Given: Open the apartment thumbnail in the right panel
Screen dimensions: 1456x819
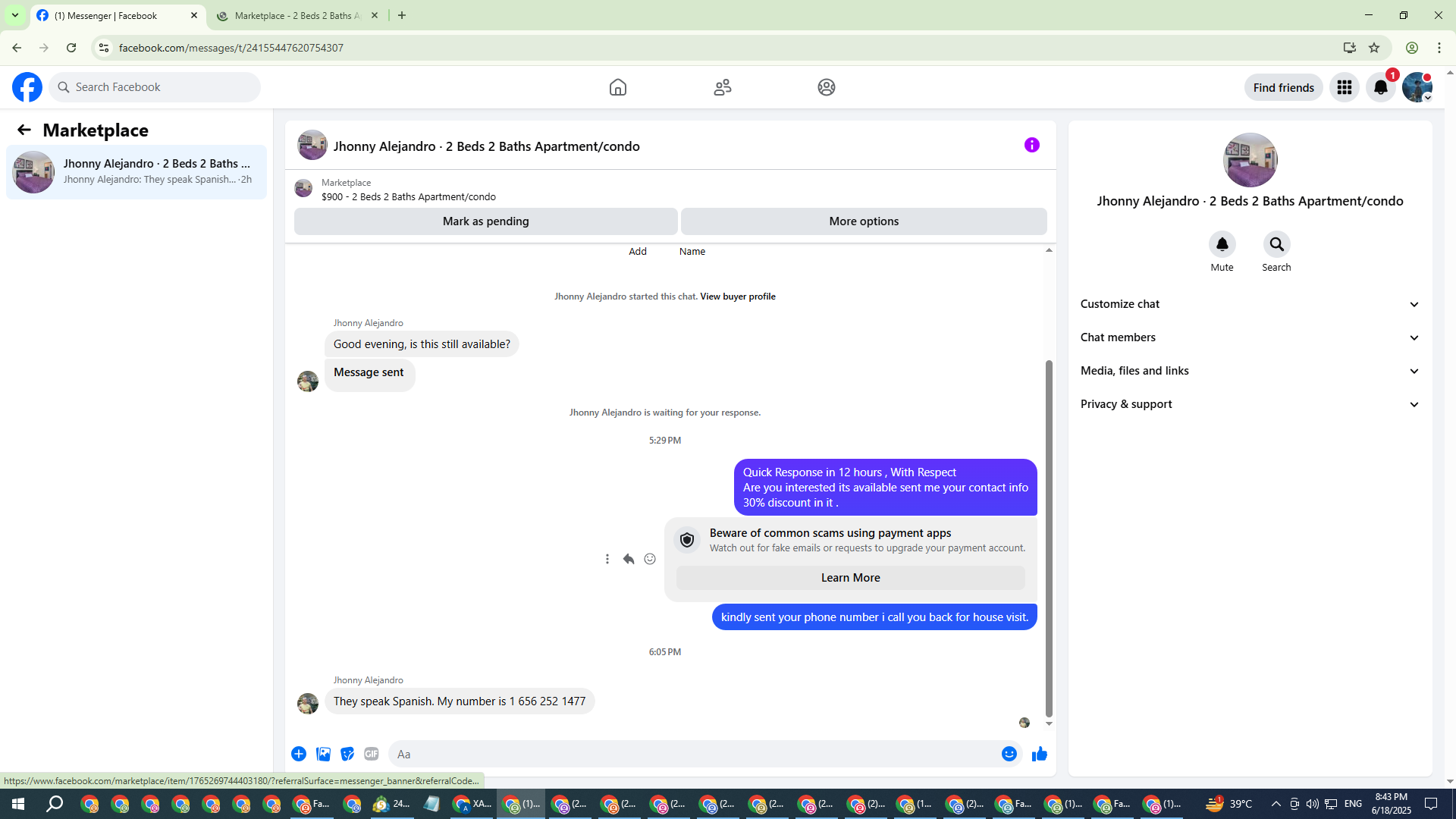Looking at the screenshot, I should pos(1250,160).
